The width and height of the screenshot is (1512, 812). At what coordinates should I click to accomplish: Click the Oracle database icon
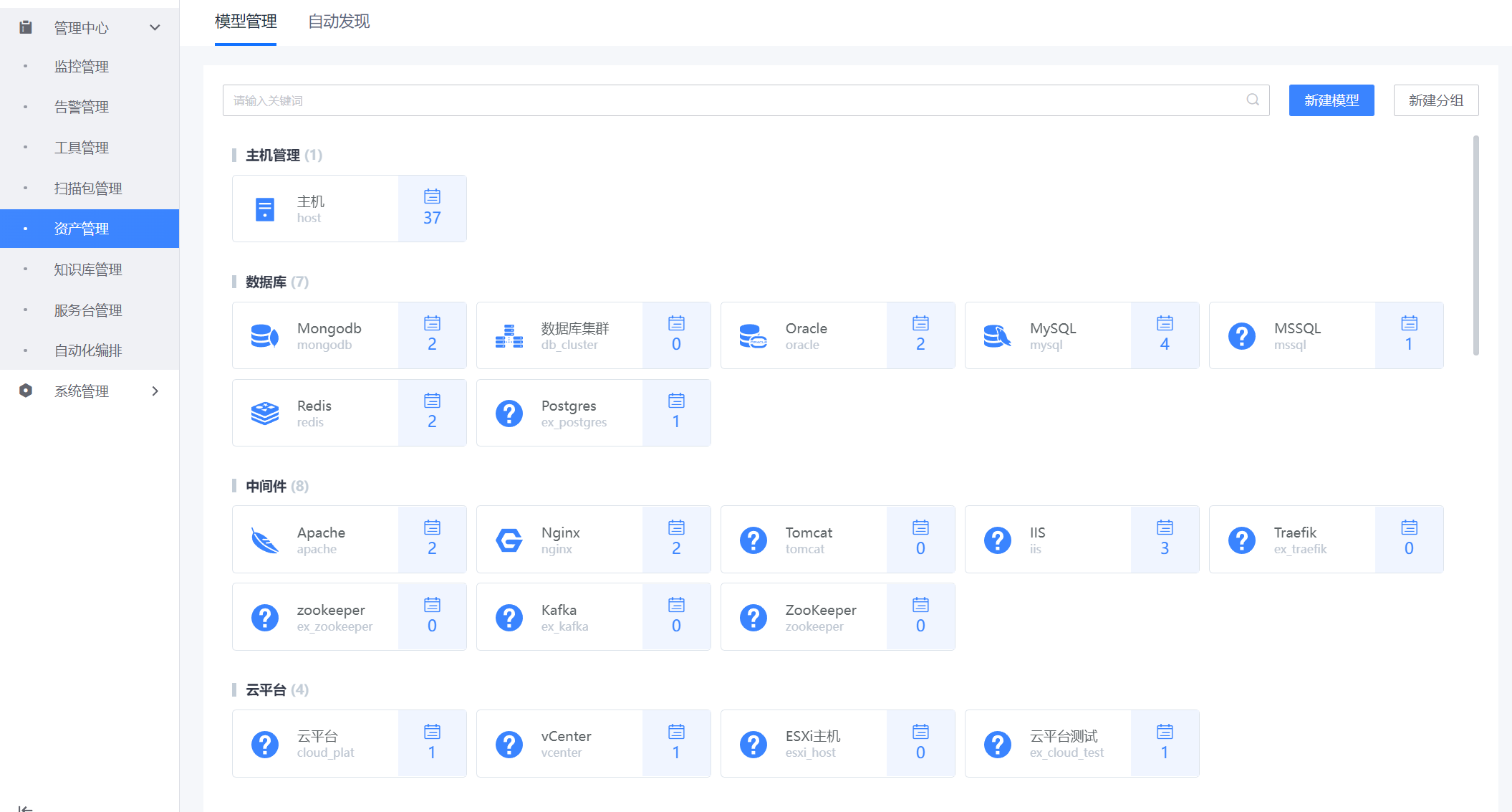pyautogui.click(x=753, y=335)
